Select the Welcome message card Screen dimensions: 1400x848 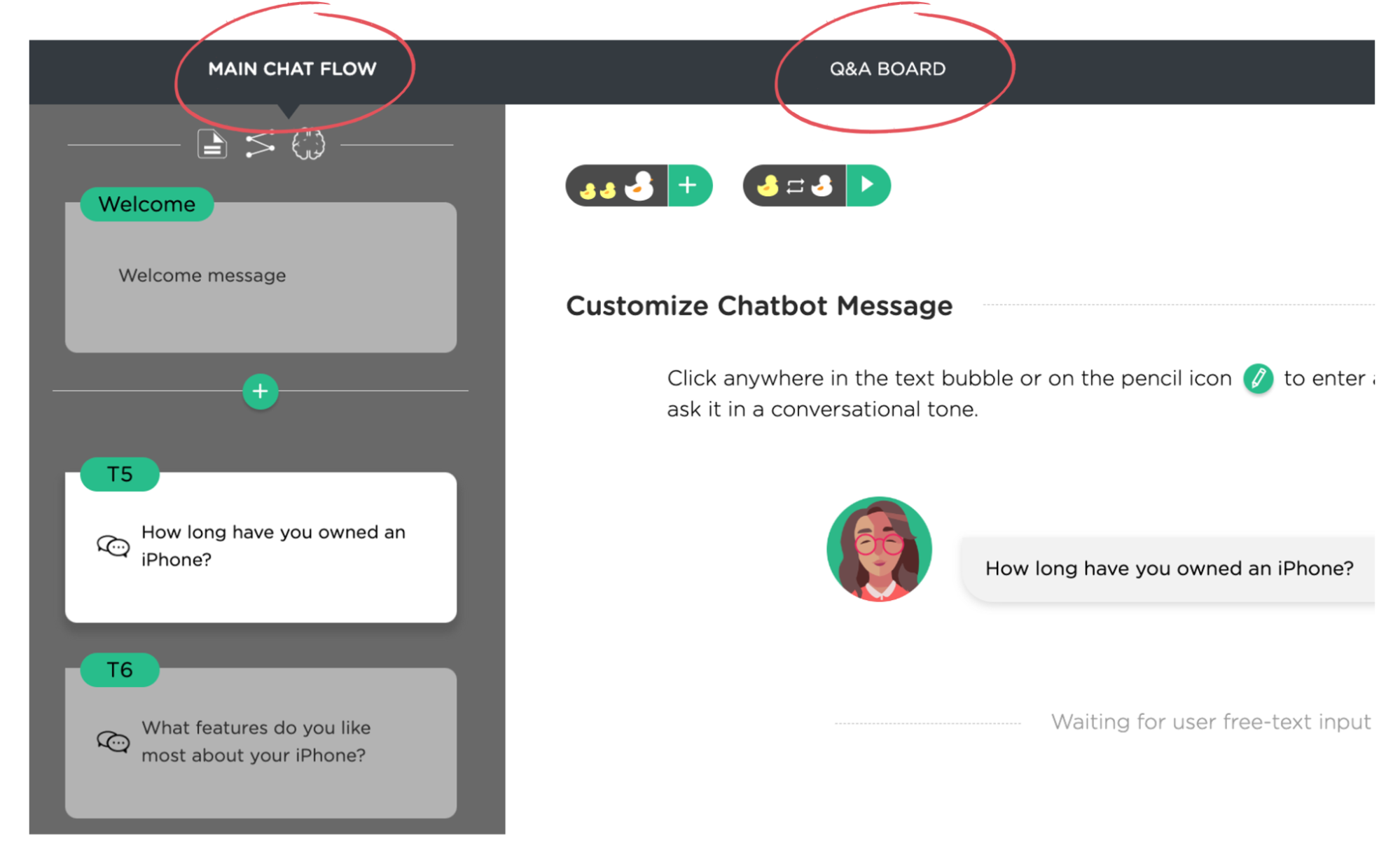[x=261, y=277]
